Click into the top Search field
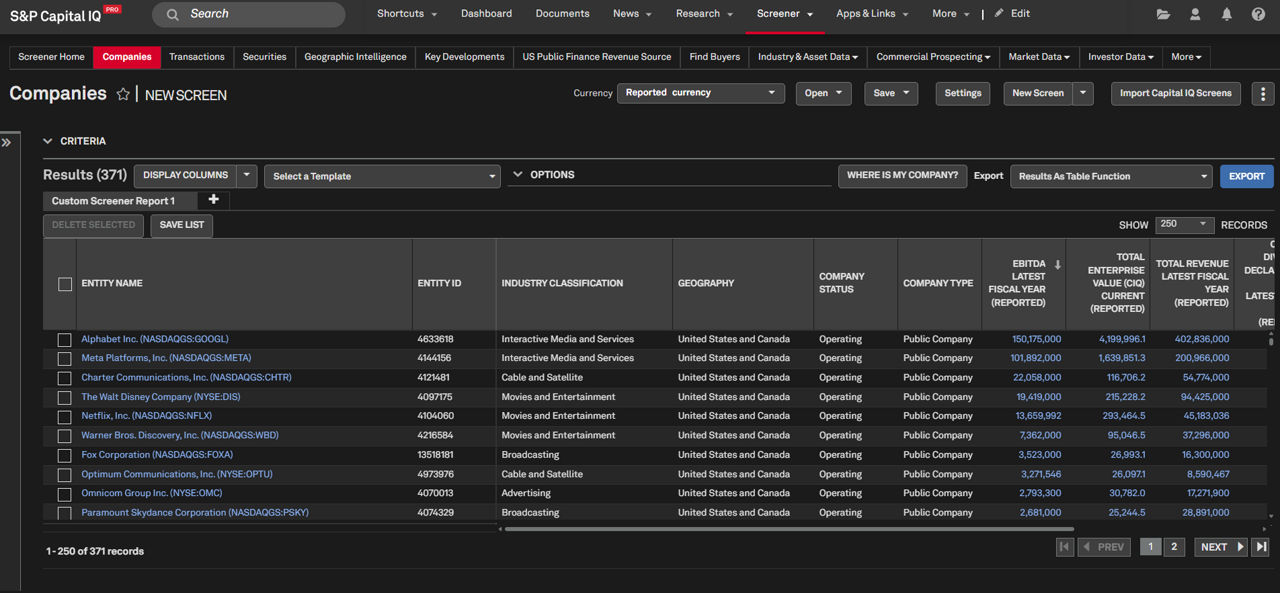 coord(248,14)
